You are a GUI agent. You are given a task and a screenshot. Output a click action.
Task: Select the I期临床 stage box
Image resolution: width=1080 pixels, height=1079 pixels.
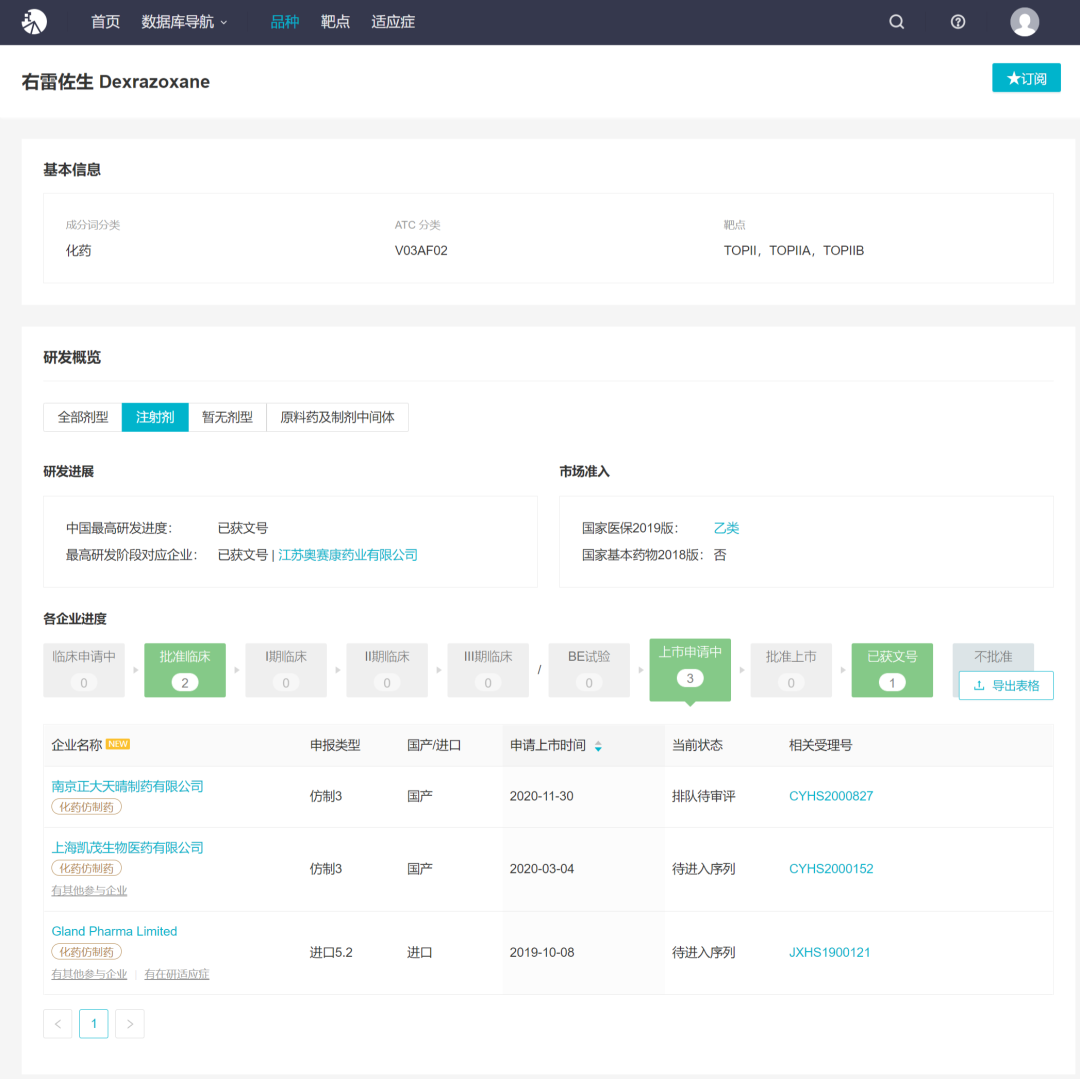[286, 670]
